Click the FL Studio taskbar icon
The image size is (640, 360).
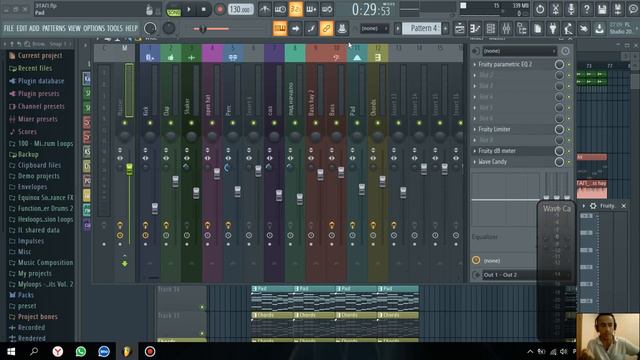(x=127, y=351)
